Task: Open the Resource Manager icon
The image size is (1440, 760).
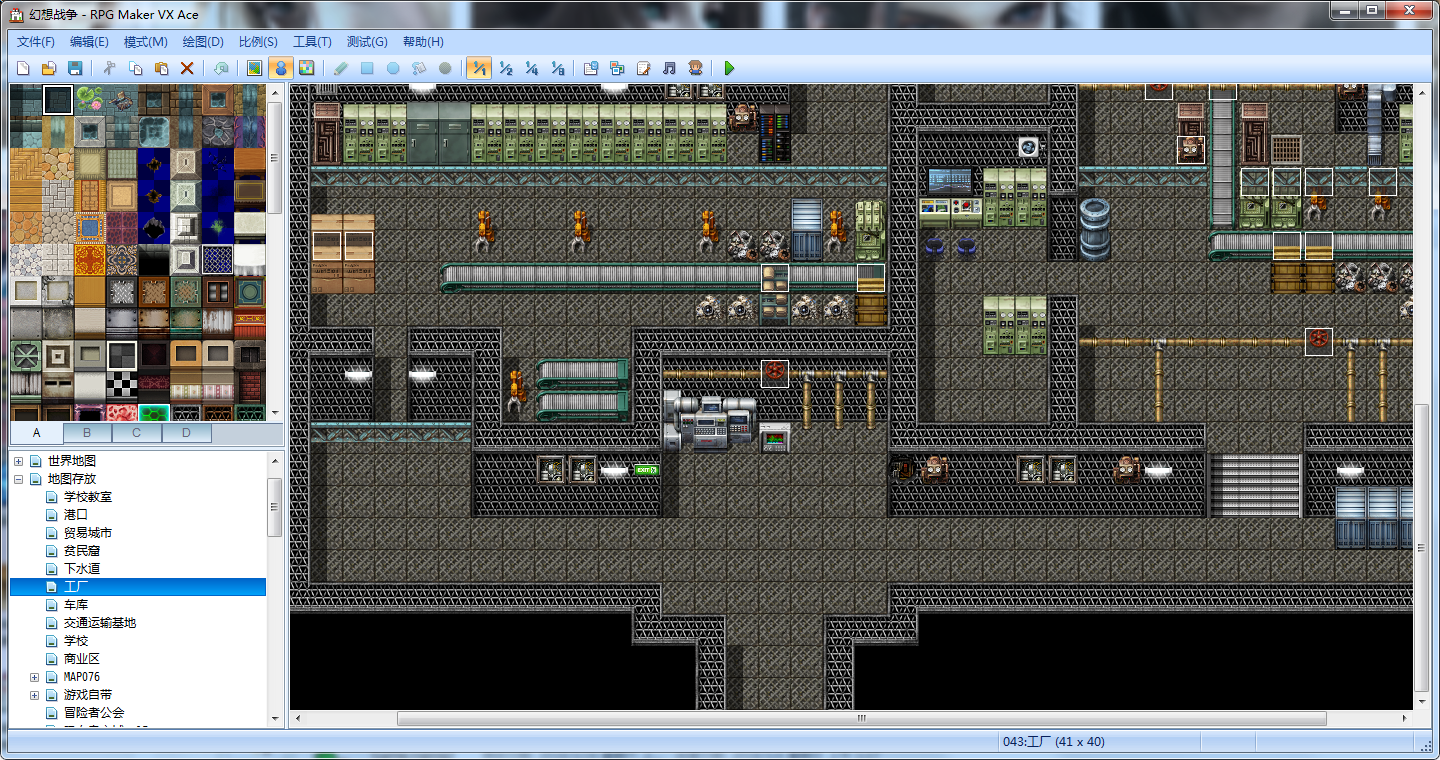Action: [x=617, y=68]
